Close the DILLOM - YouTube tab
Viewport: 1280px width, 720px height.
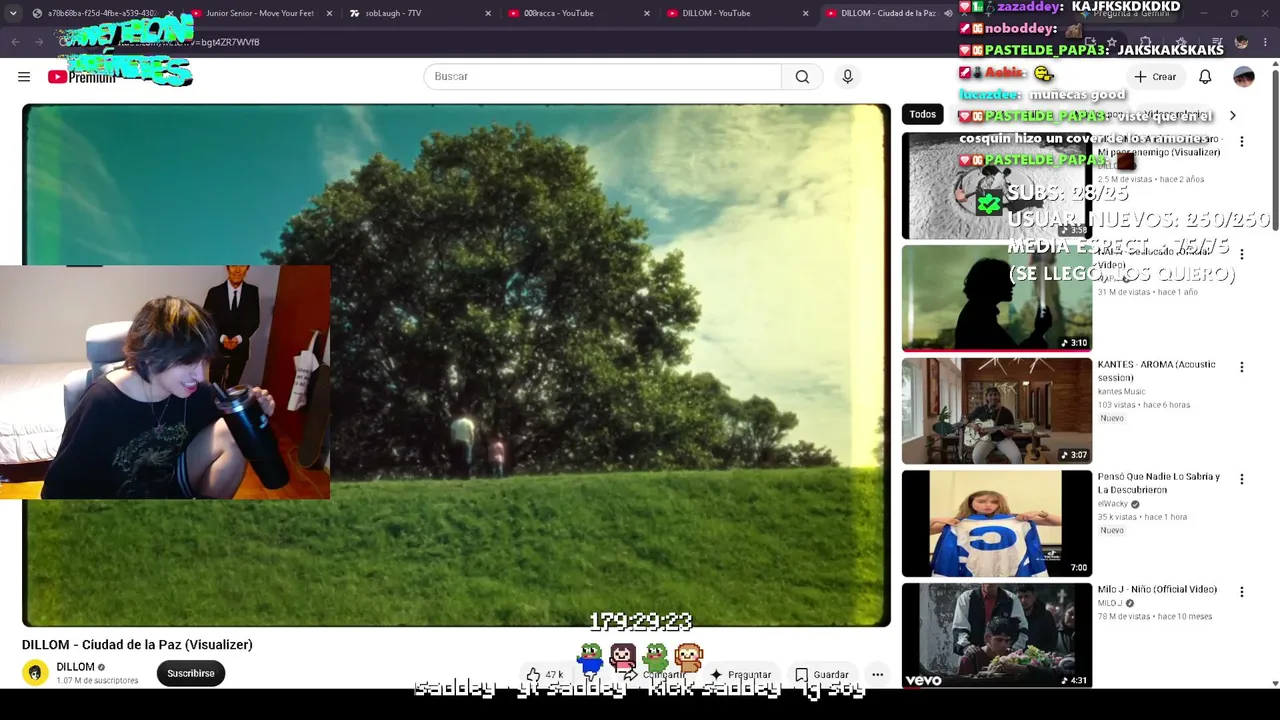click(805, 13)
